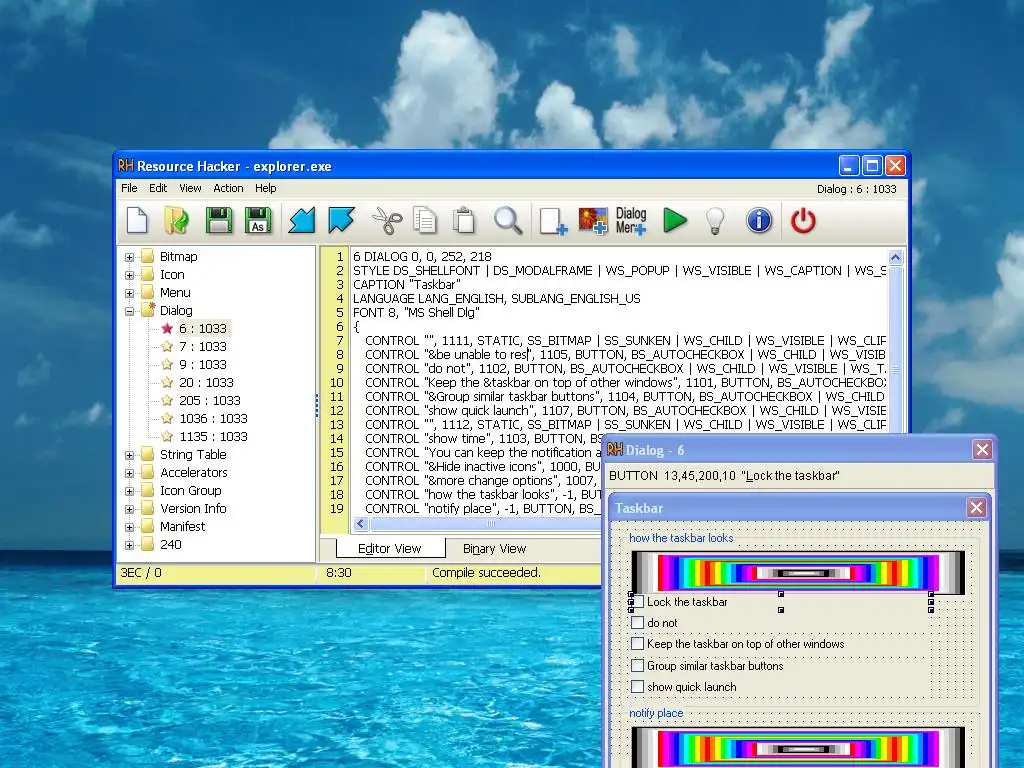Open Find with the magnifier icon
The image size is (1024, 768).
(507, 220)
